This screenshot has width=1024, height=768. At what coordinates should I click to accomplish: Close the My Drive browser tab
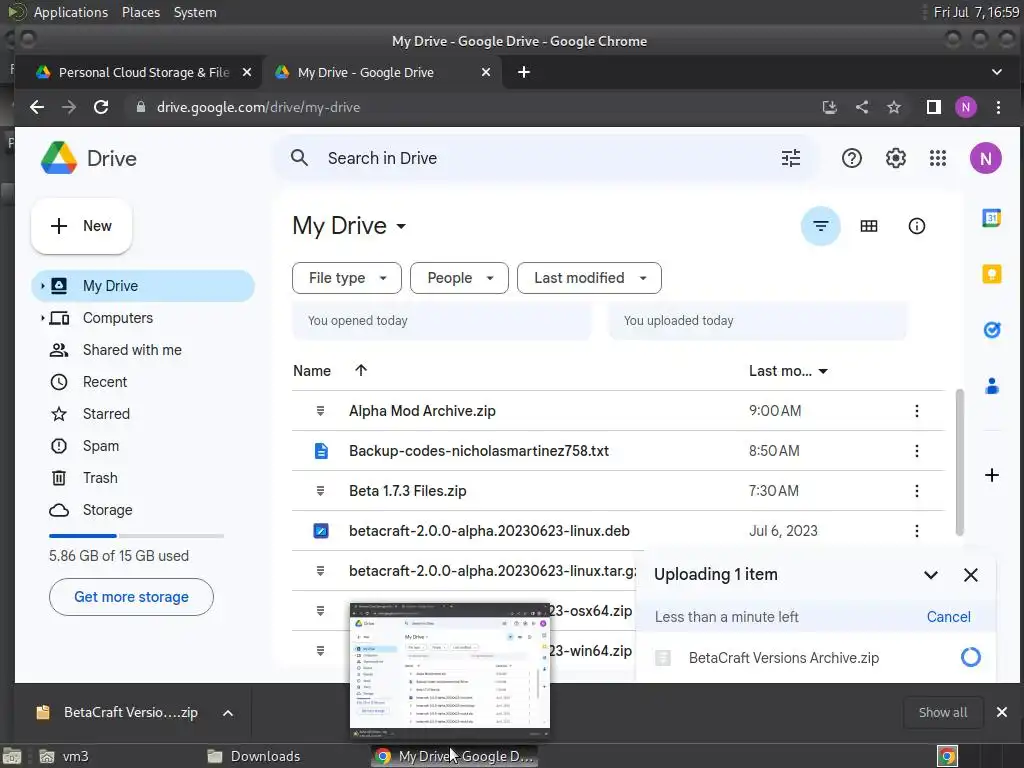point(485,72)
